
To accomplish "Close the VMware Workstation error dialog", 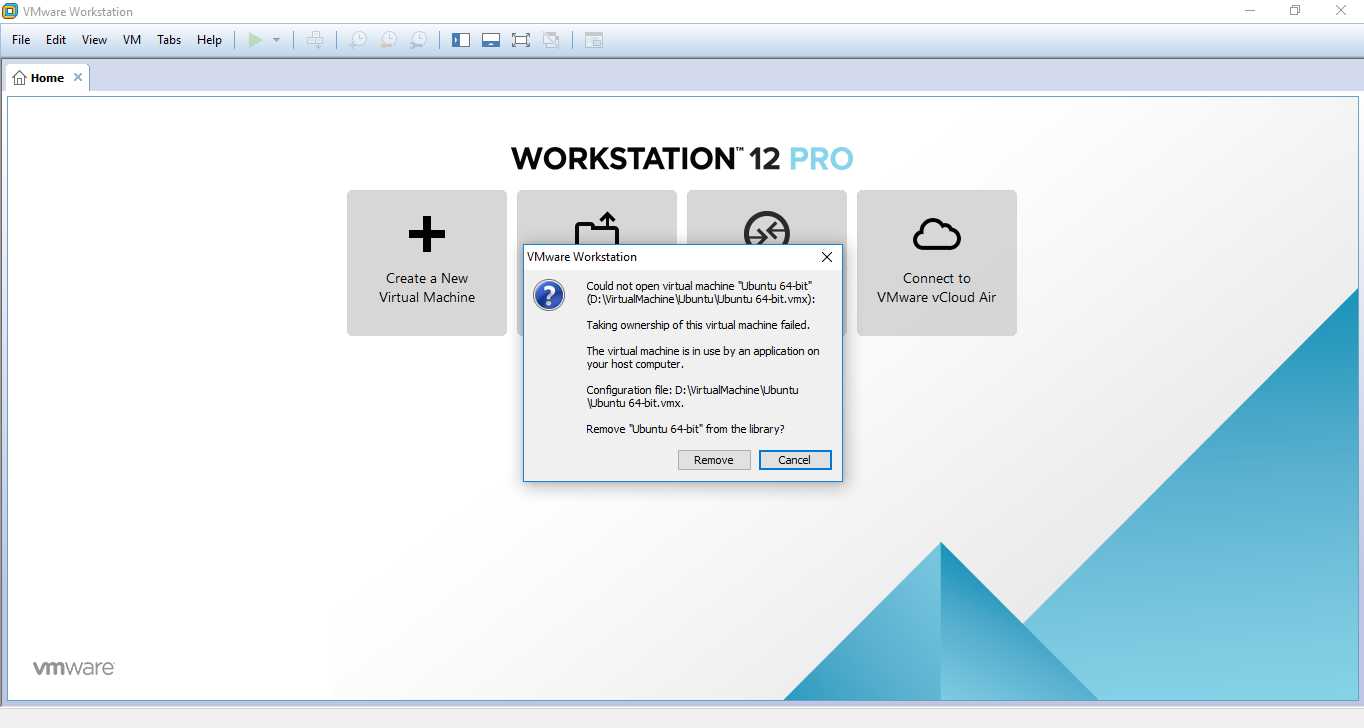I will coord(827,257).
